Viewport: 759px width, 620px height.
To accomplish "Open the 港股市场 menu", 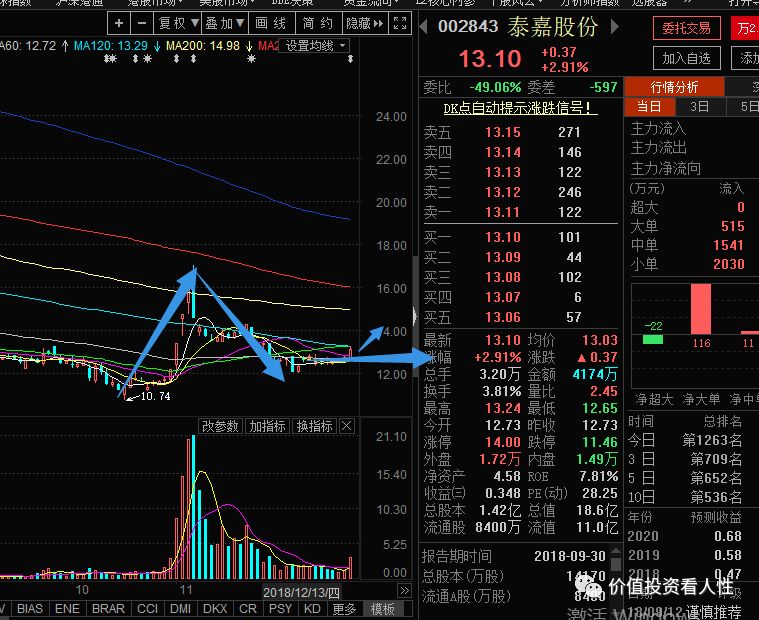I will tap(155, 3).
